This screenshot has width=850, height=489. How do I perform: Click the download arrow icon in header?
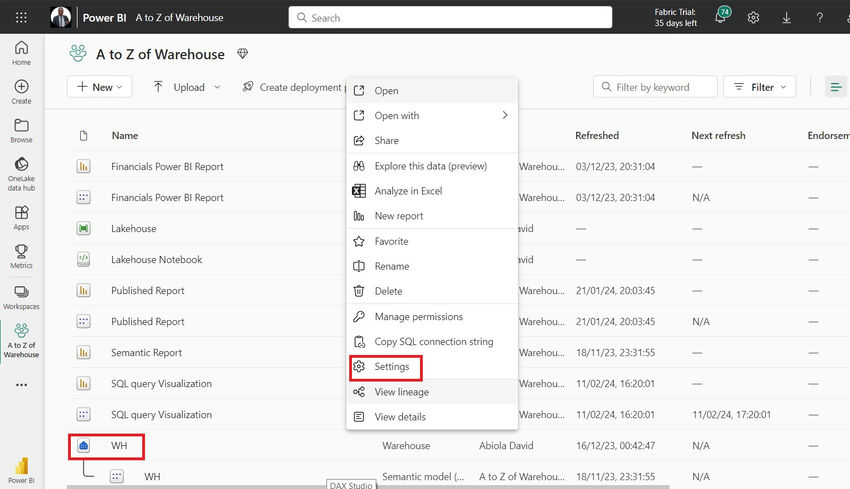pyautogui.click(x=786, y=18)
